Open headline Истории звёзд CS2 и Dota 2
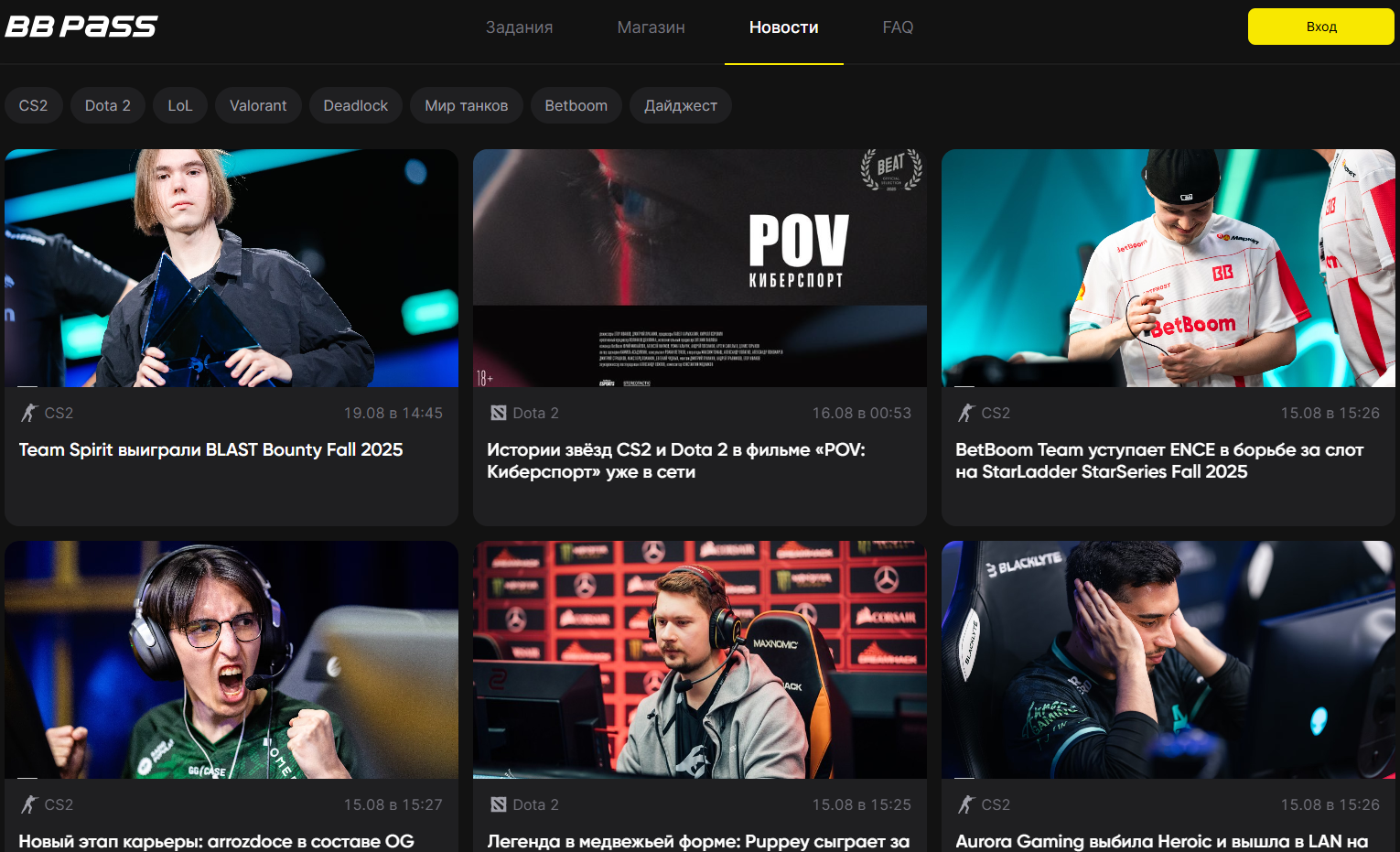This screenshot has width=1400, height=852. (676, 460)
